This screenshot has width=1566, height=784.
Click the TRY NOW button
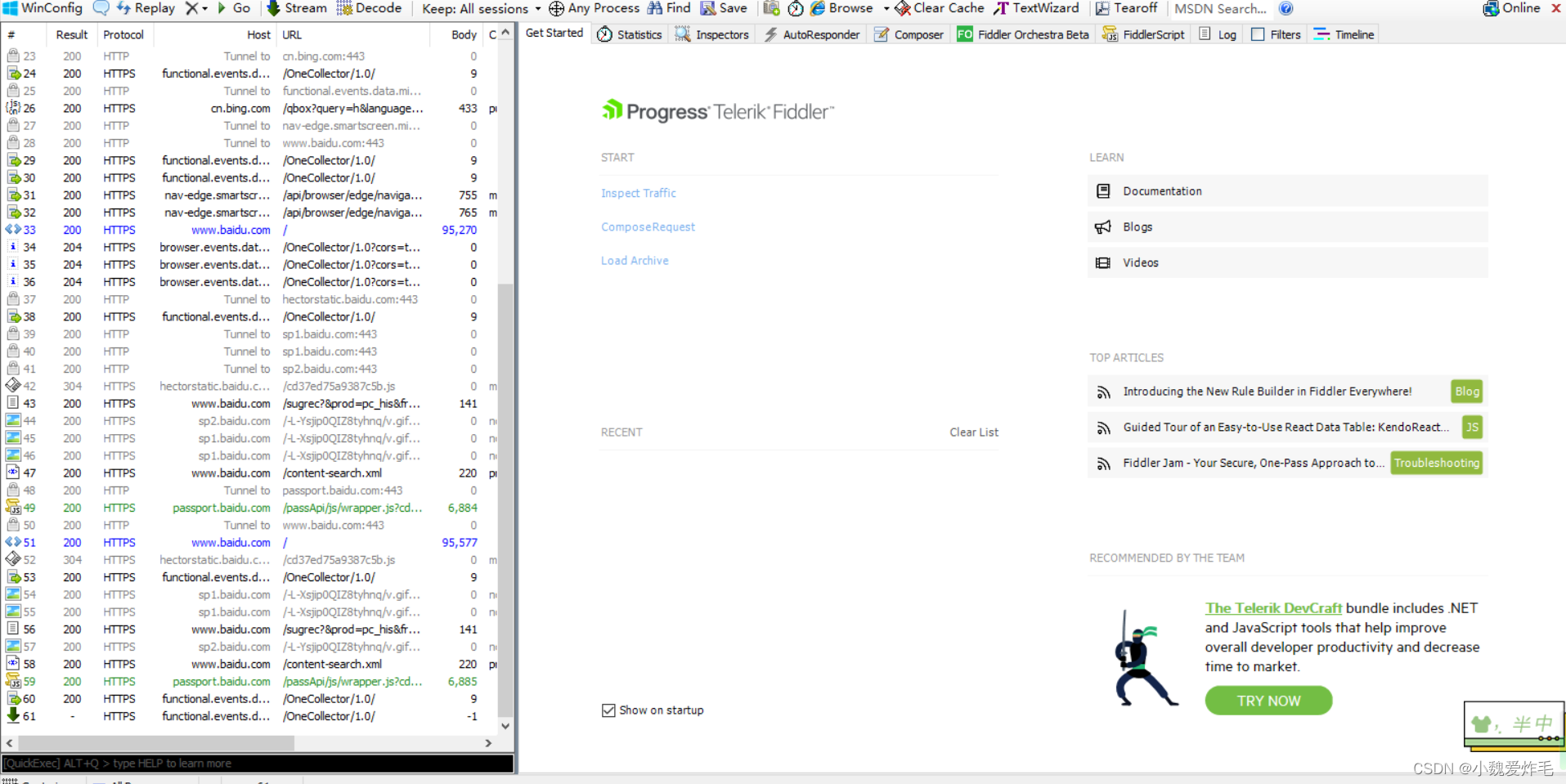[x=1268, y=701]
